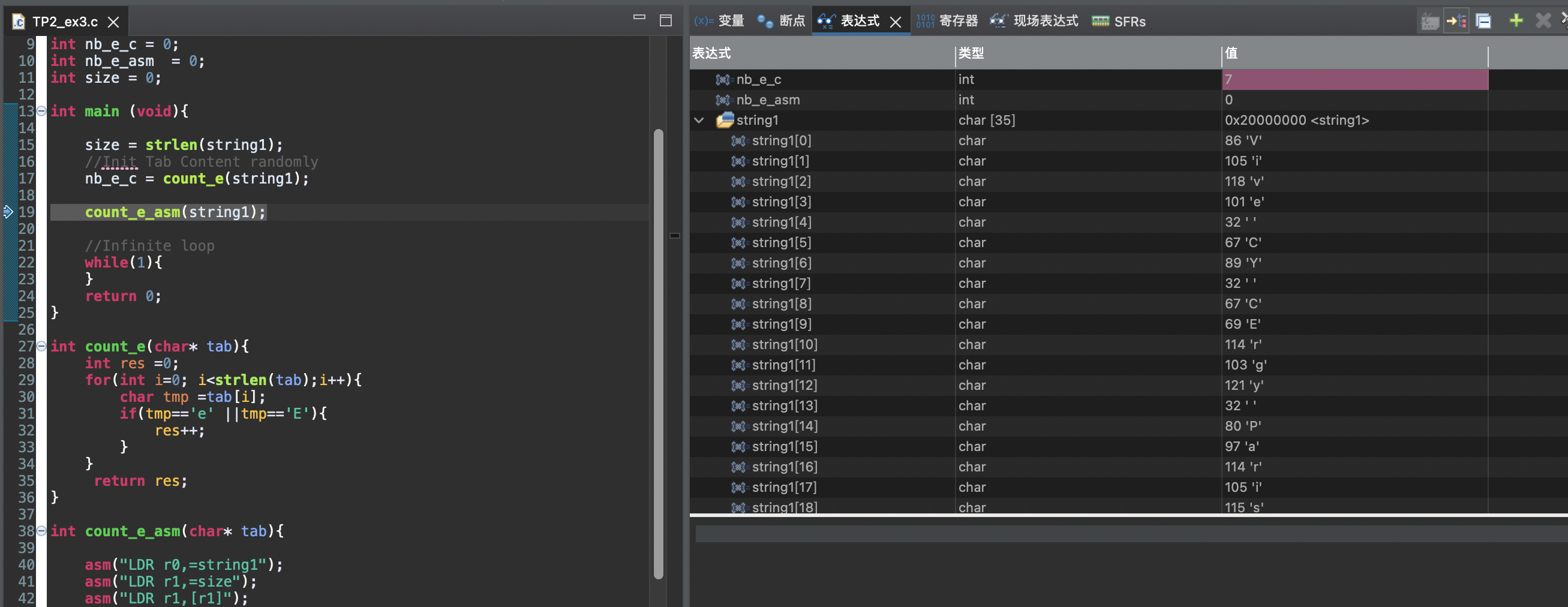Click green plus to add new expression
The height and width of the screenshot is (607, 1568).
coord(1516,22)
